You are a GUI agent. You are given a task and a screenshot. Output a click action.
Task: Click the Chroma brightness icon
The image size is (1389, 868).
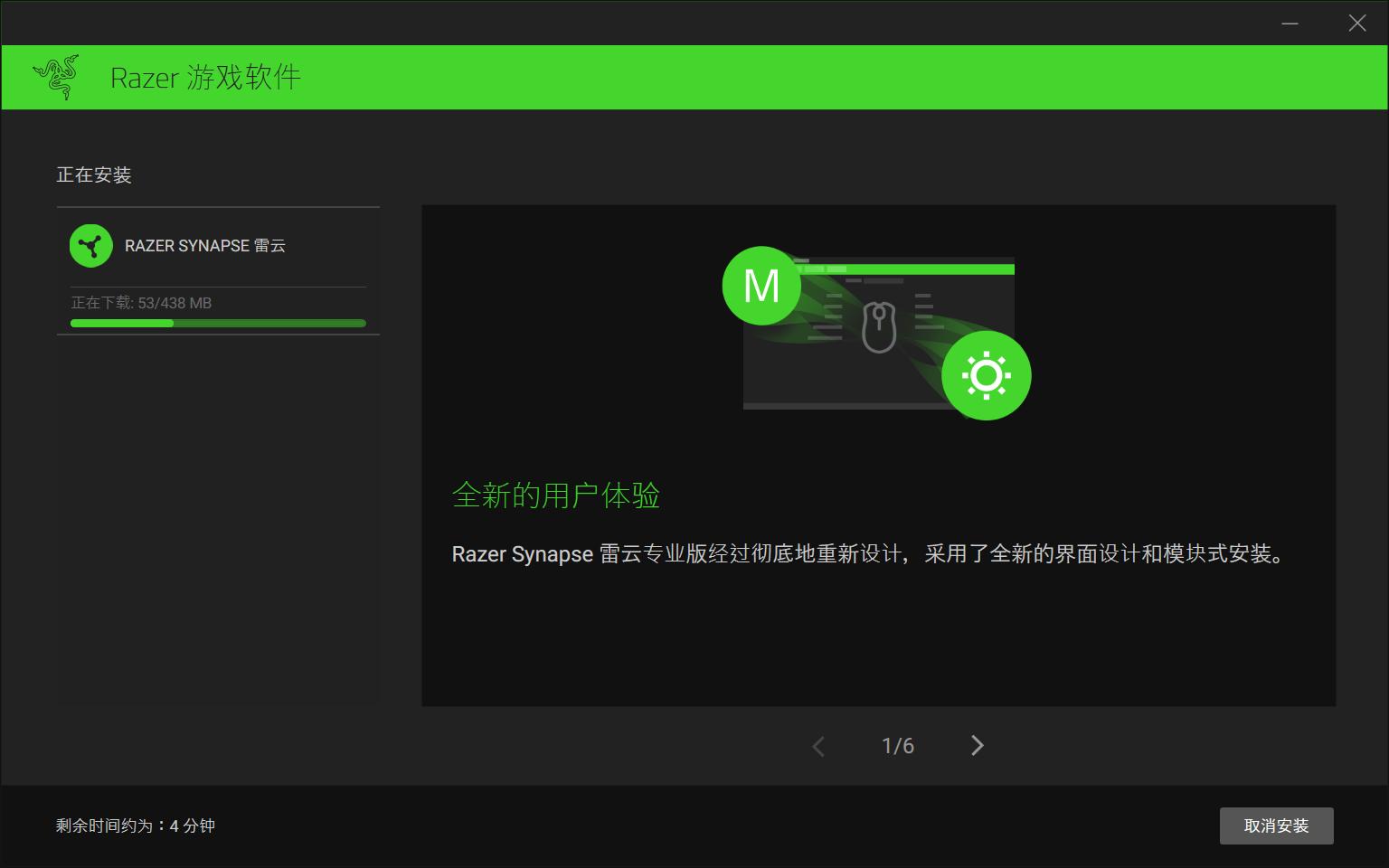[x=987, y=374]
